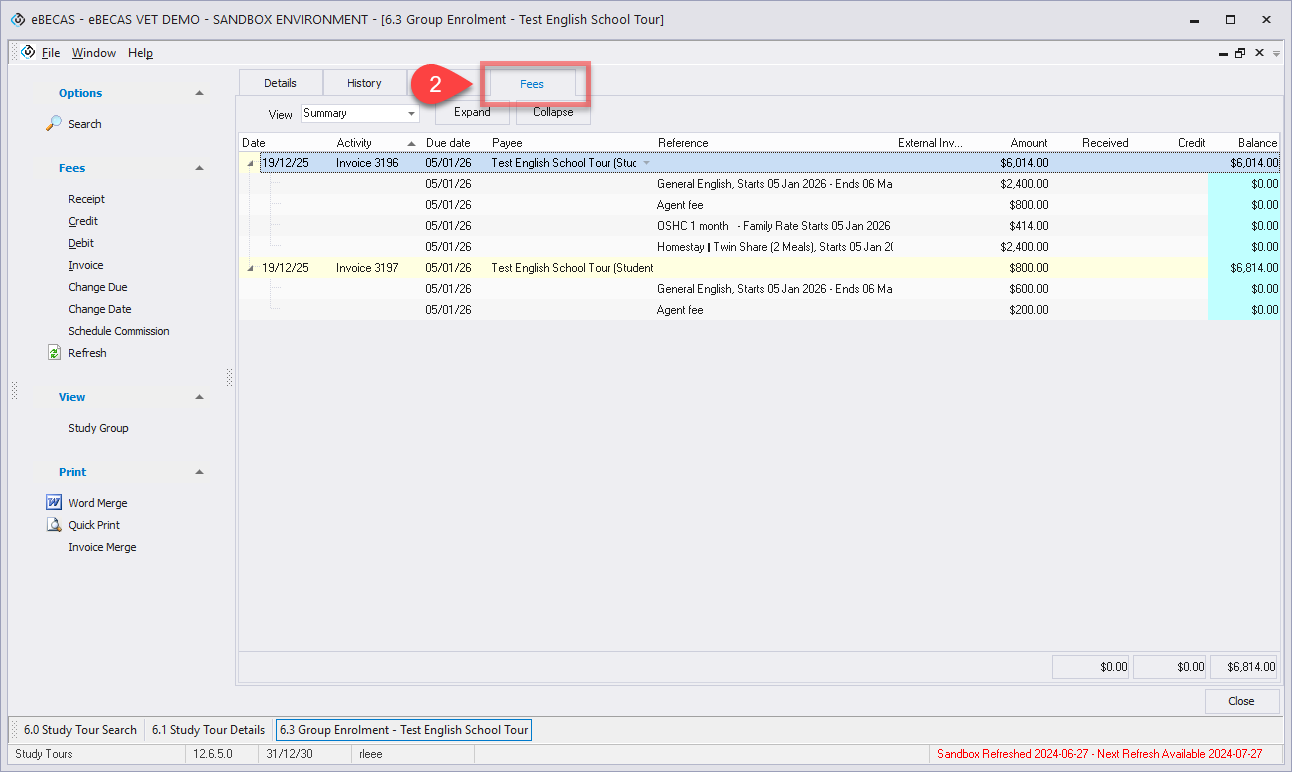Click the Search magnifier icon
Viewport: 1292px width, 772px height.
coord(54,124)
